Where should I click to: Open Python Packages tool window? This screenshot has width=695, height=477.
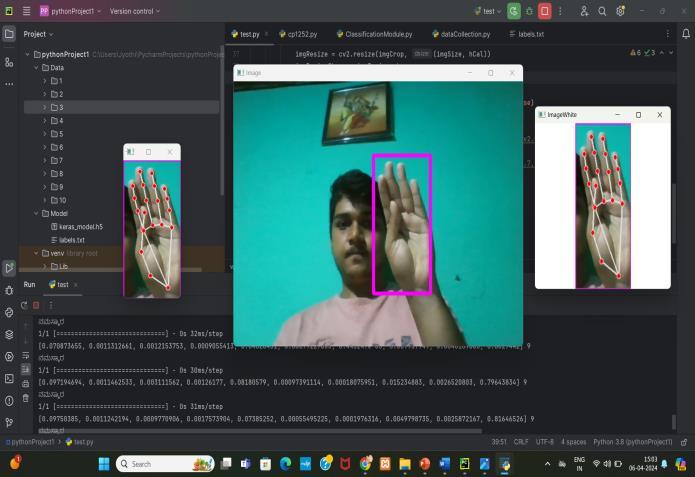point(9,335)
